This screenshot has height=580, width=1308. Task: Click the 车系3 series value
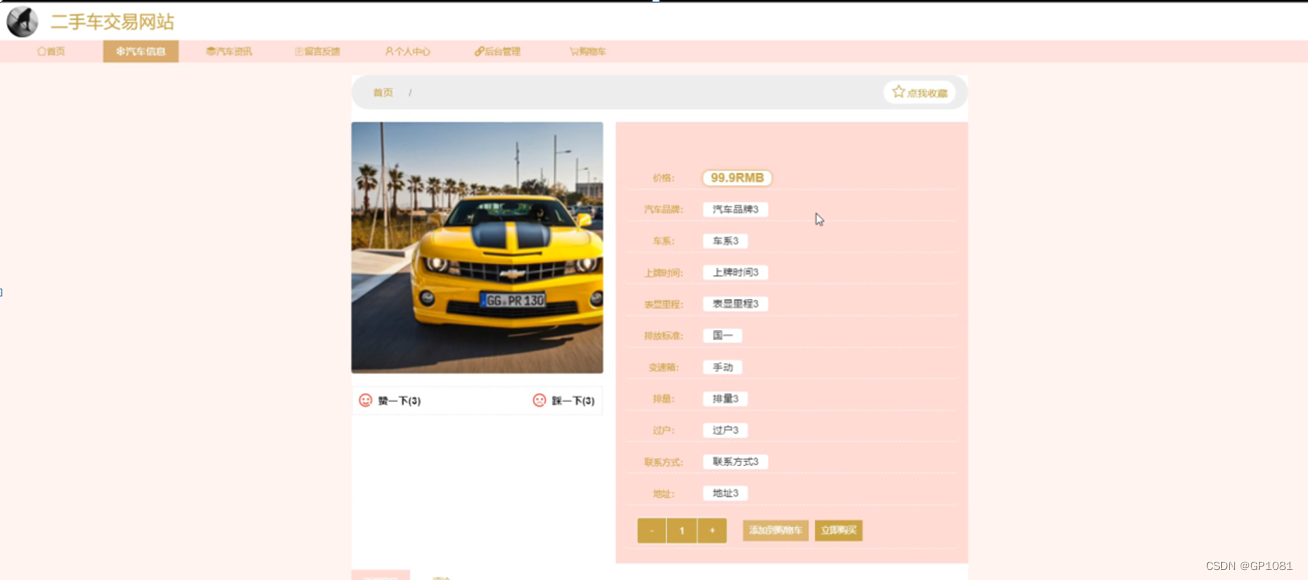(725, 241)
